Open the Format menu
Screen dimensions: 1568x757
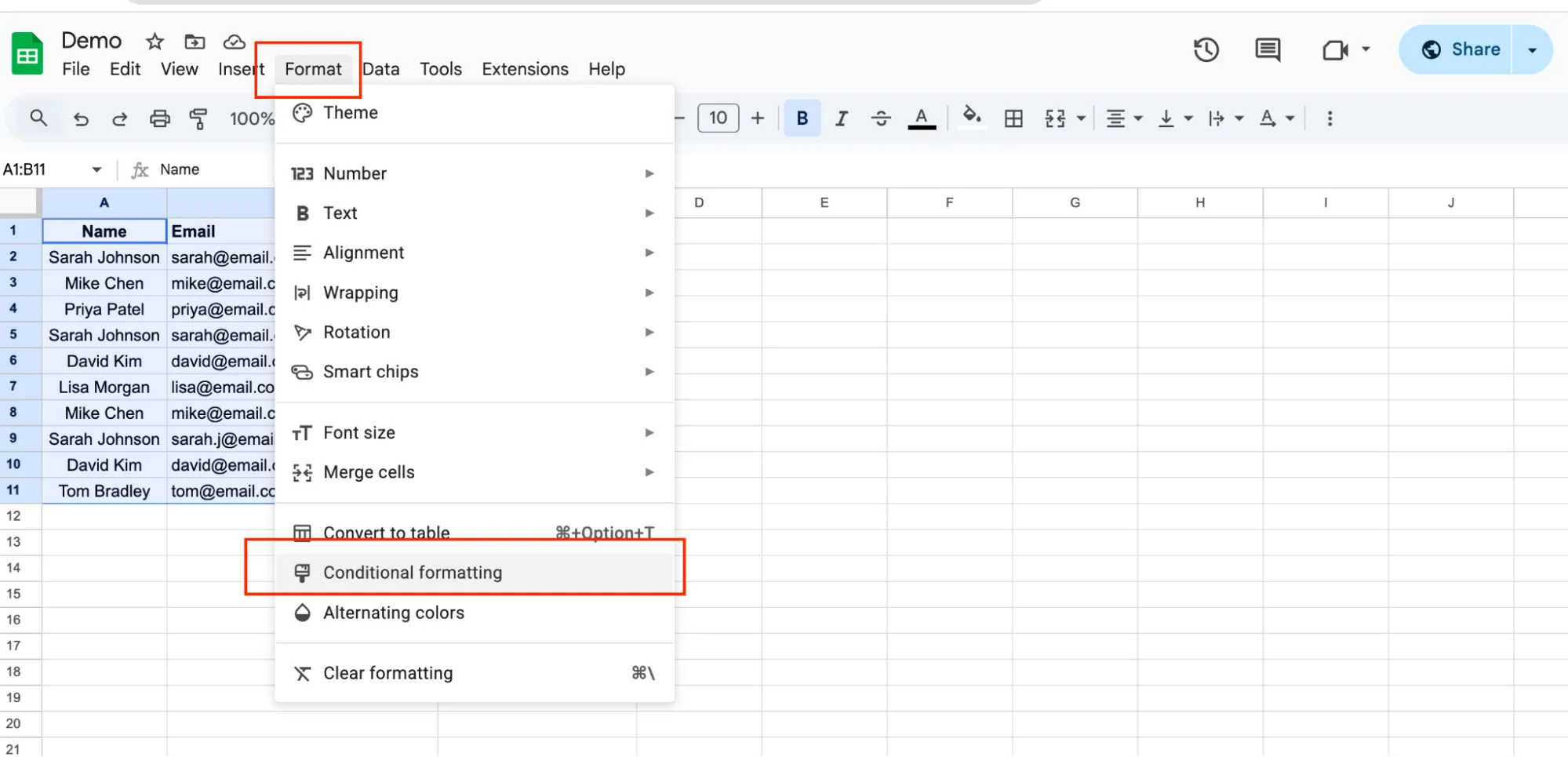[313, 69]
